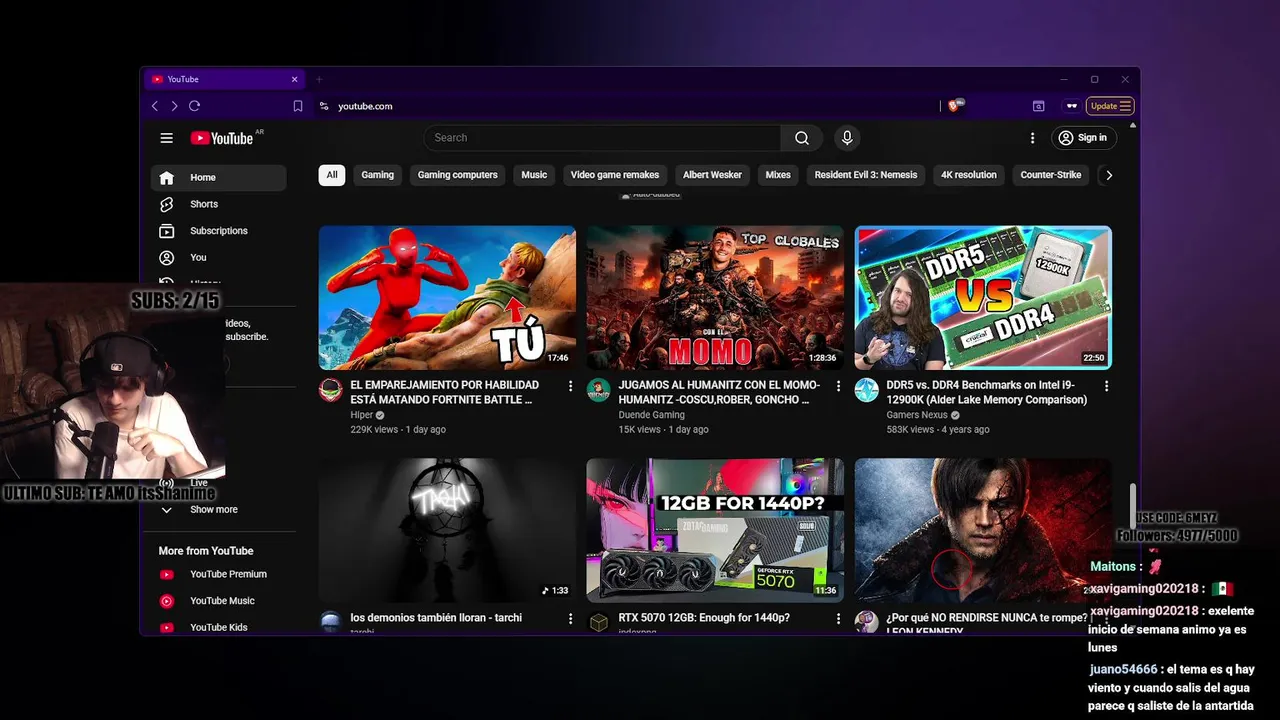Go back with the browser back arrow
Viewport: 1280px width, 720px height.
[154, 106]
